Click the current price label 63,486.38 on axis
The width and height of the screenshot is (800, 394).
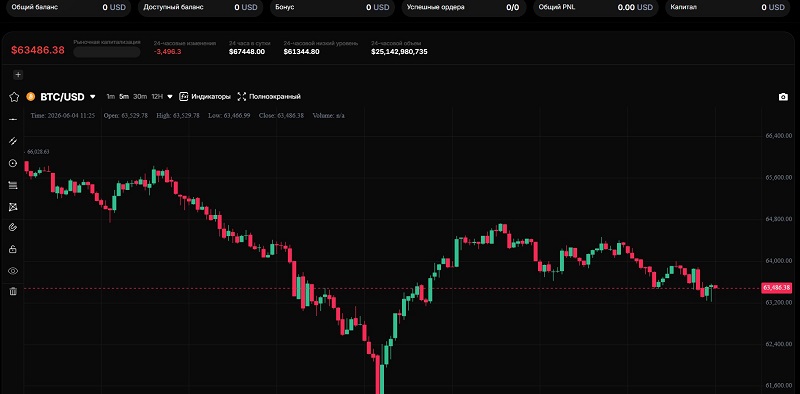777,288
